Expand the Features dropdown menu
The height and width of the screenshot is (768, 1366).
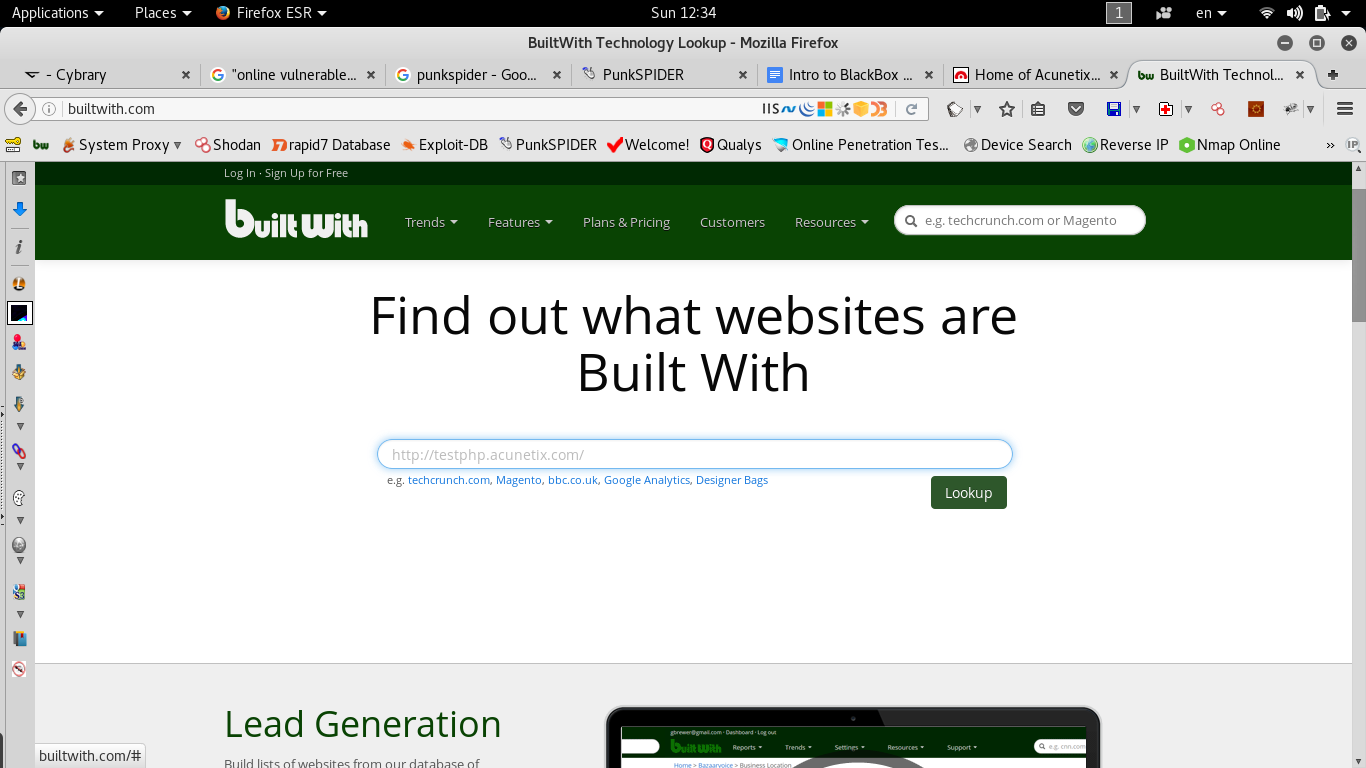(520, 222)
